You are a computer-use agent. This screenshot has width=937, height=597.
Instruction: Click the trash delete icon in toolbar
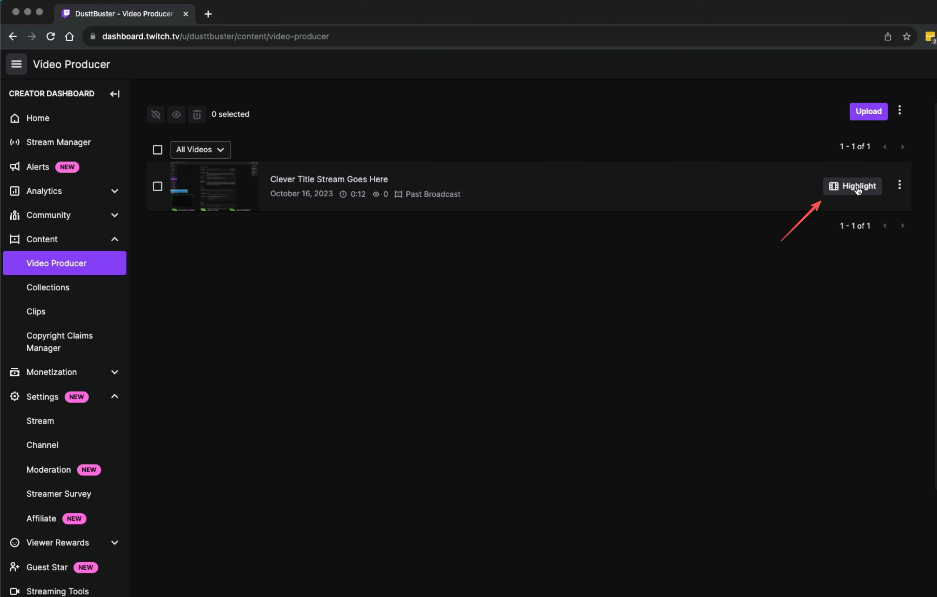click(196, 114)
